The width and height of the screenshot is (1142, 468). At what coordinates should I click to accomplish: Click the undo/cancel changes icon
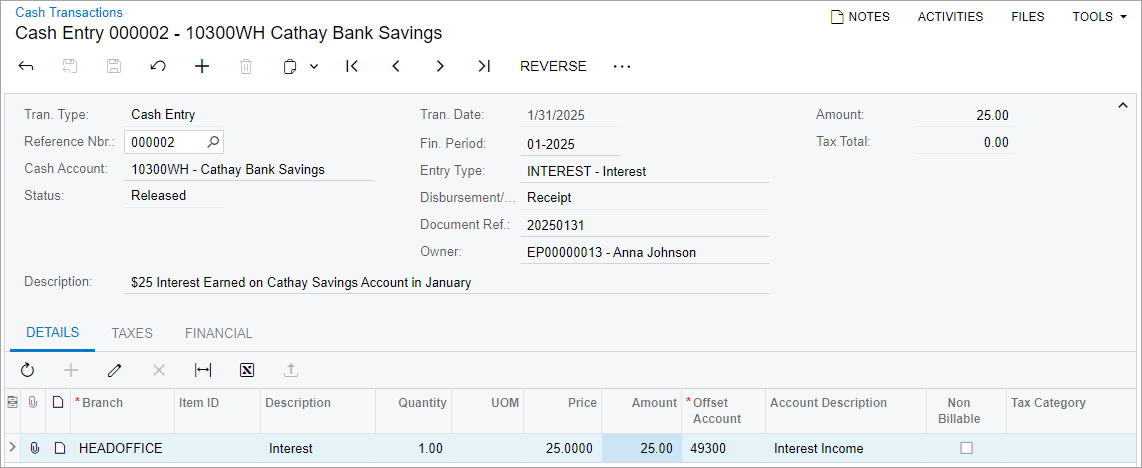[158, 66]
